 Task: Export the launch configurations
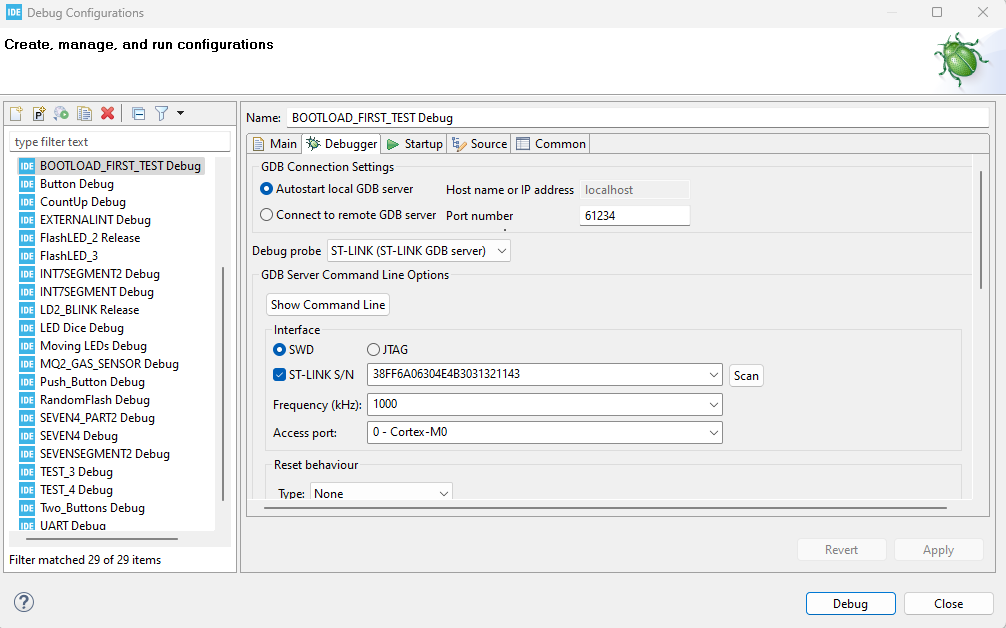click(60, 113)
